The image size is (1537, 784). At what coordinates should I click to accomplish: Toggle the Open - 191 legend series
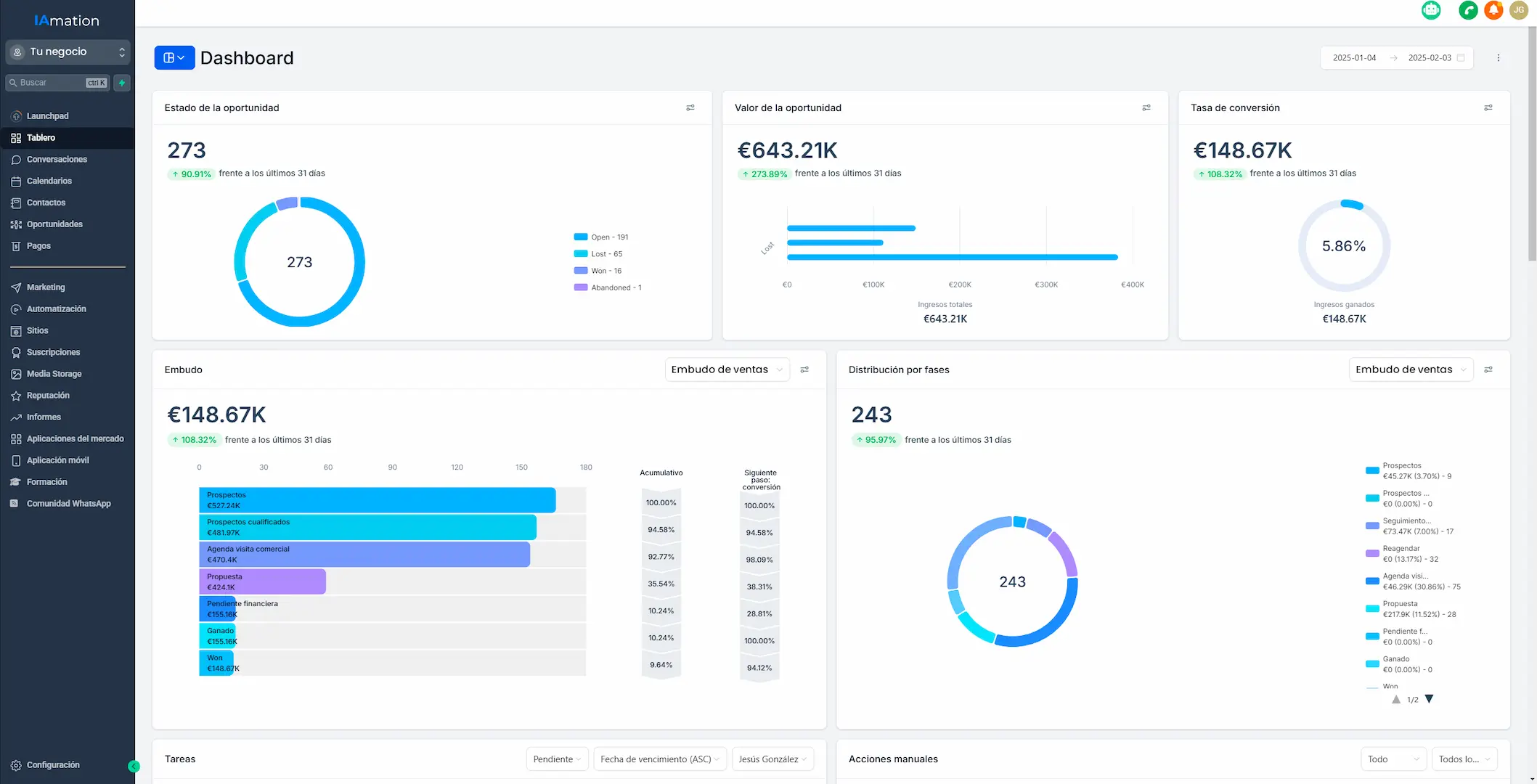601,237
